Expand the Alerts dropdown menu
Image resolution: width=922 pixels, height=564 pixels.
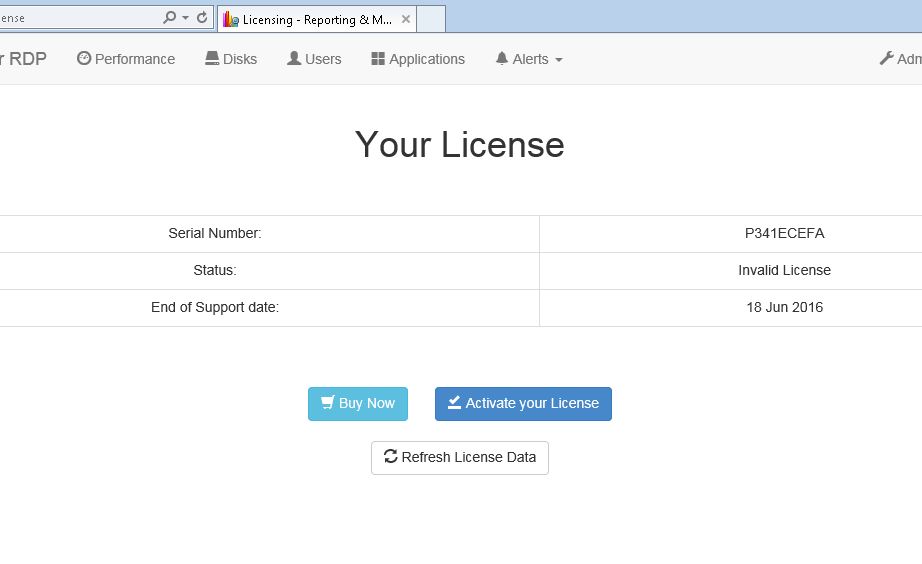pos(529,59)
